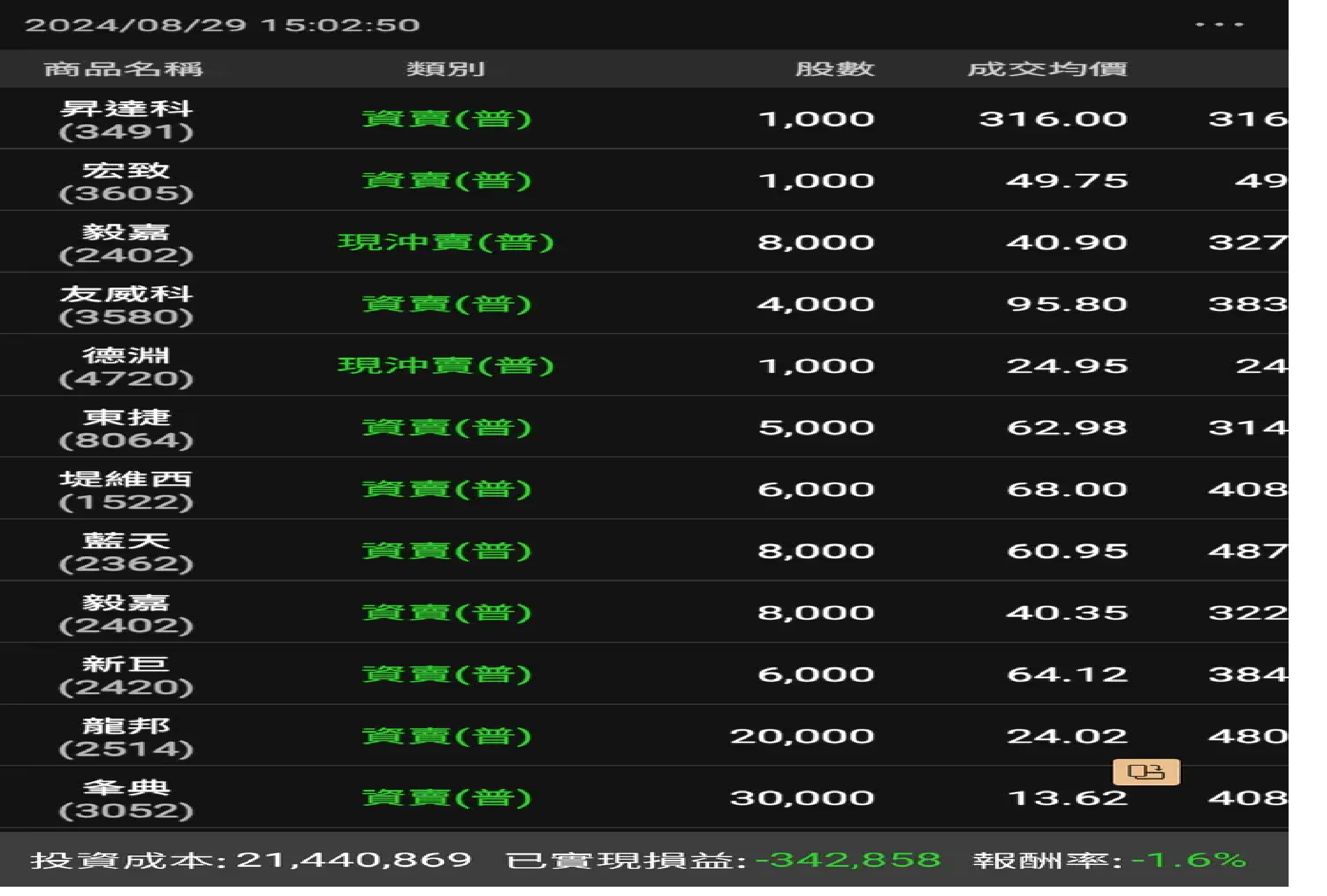Viewport: 1327px width, 896px height.
Task: Select stock 昇達科 (3491)
Action: [x=126, y=120]
